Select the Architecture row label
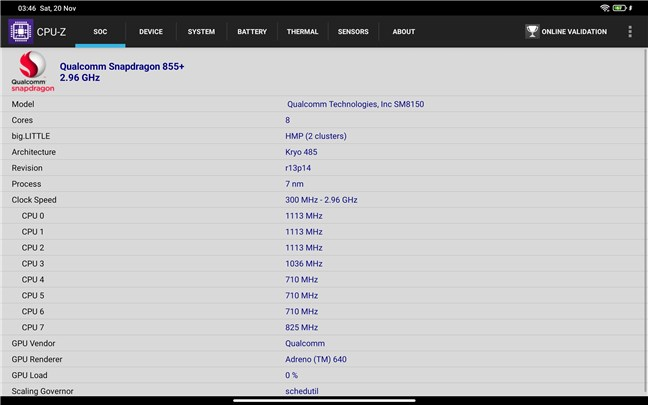Viewport: 648px width, 405px height. coord(33,152)
